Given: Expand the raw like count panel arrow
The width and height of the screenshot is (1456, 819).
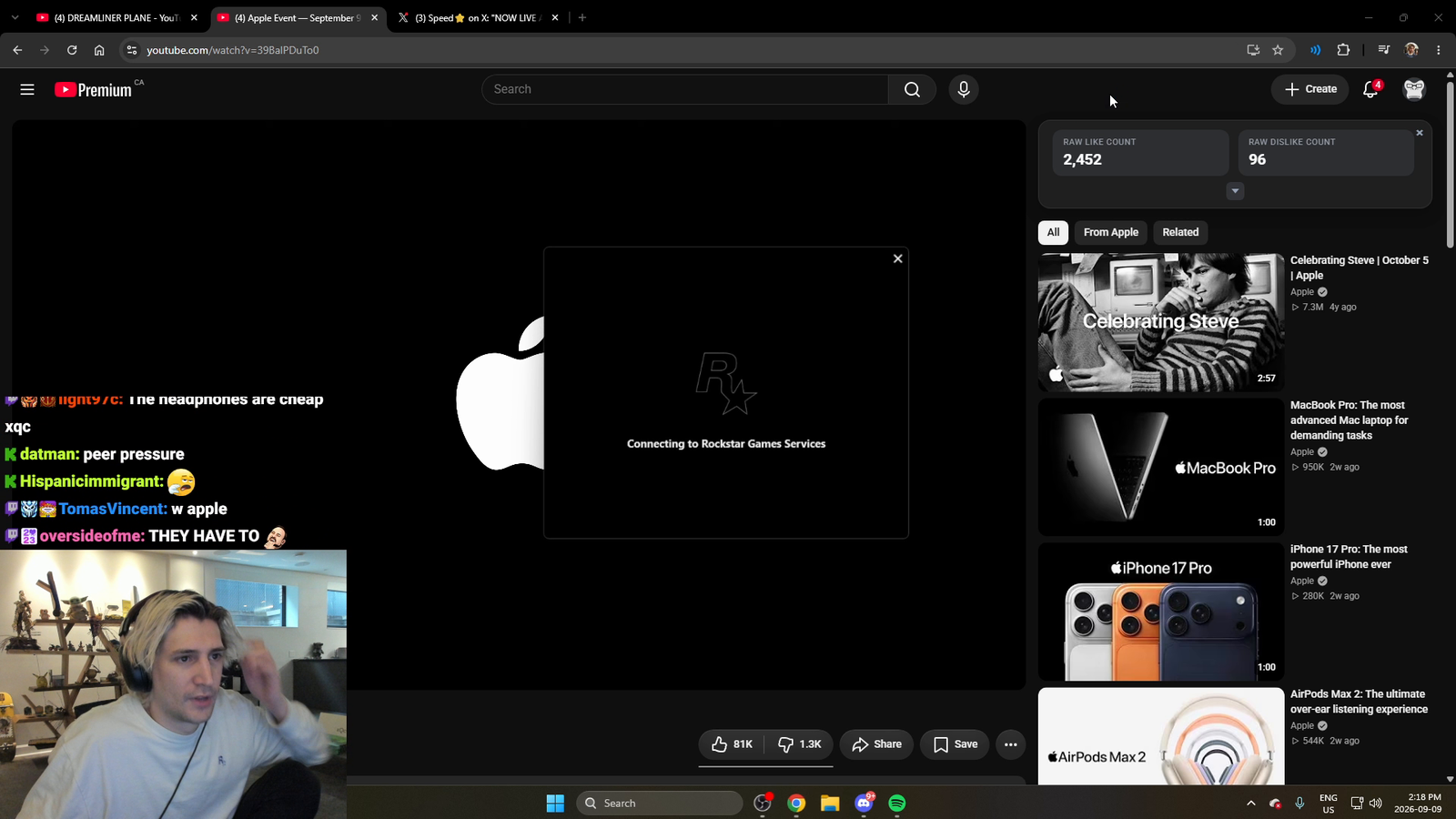Looking at the screenshot, I should [x=1235, y=191].
